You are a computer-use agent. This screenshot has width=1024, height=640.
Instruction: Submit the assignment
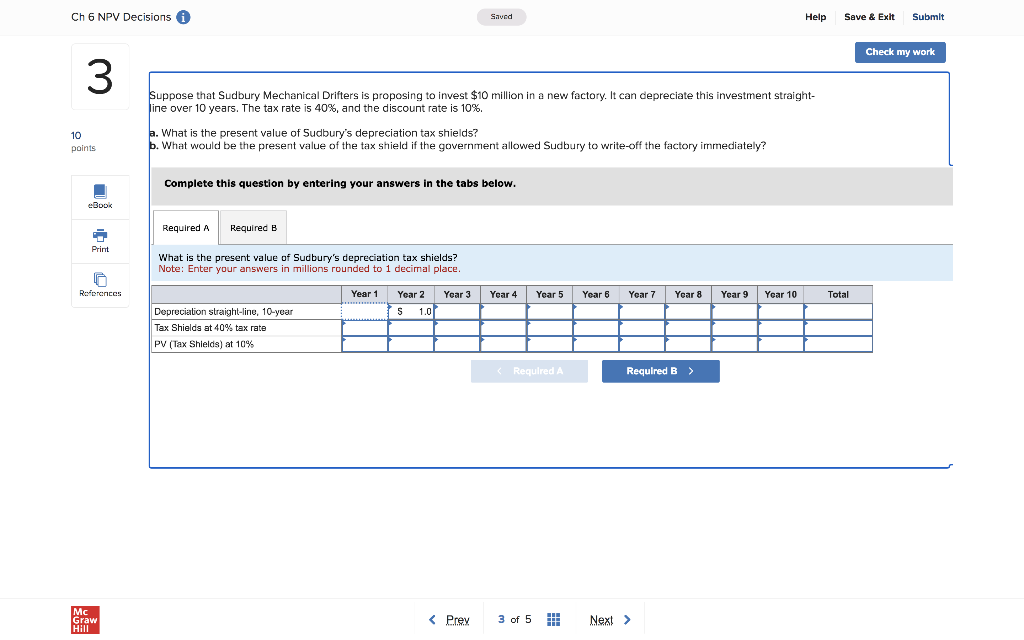point(927,17)
